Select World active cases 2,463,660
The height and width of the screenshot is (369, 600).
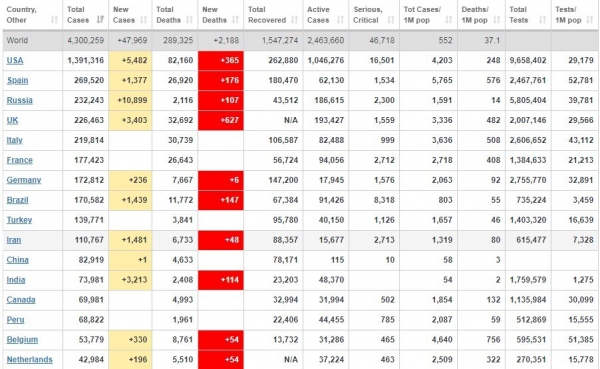click(326, 40)
